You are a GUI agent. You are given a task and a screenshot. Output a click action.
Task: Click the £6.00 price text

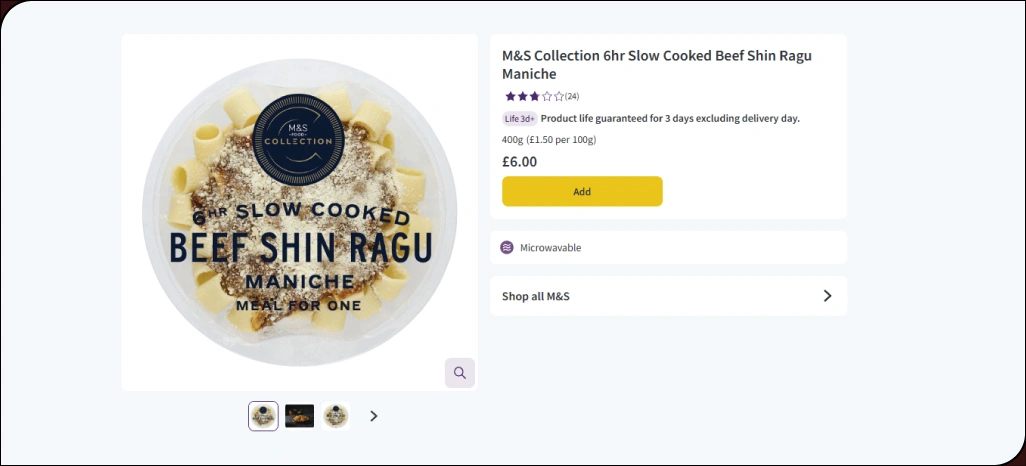[x=519, y=161]
